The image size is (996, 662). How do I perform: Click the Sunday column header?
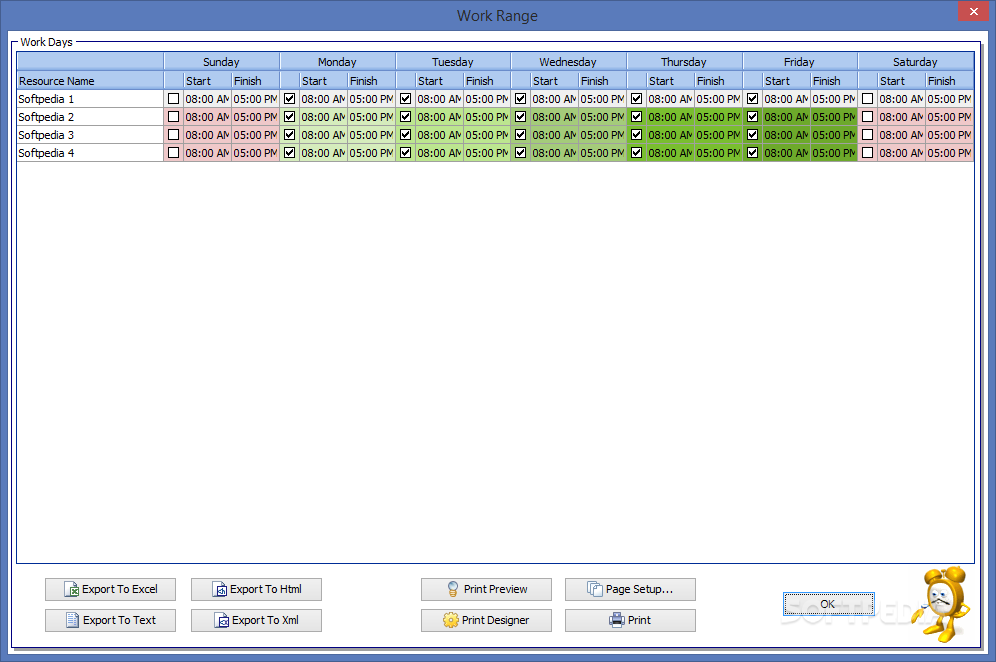pyautogui.click(x=222, y=62)
